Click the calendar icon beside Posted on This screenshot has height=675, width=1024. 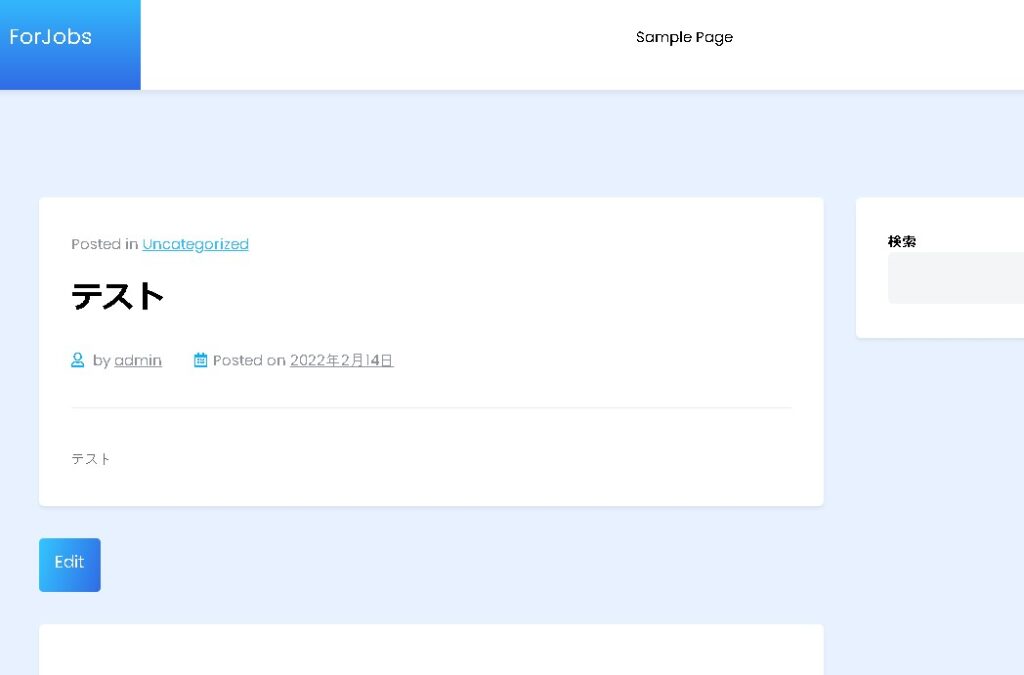(200, 360)
